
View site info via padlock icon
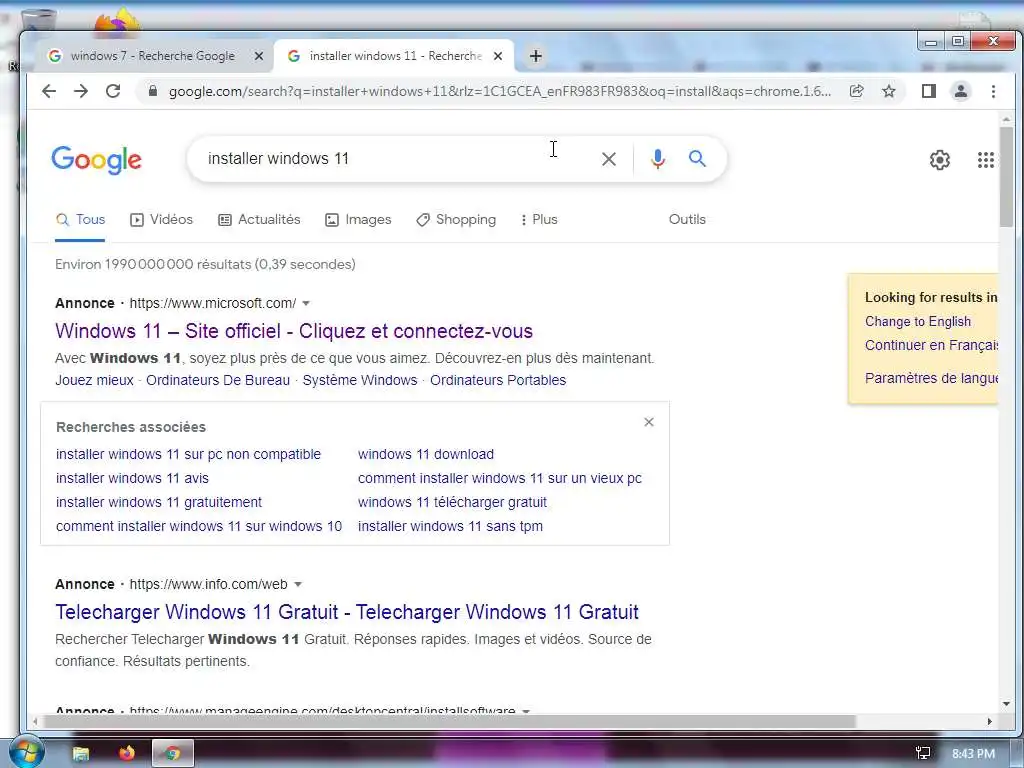tap(153, 91)
